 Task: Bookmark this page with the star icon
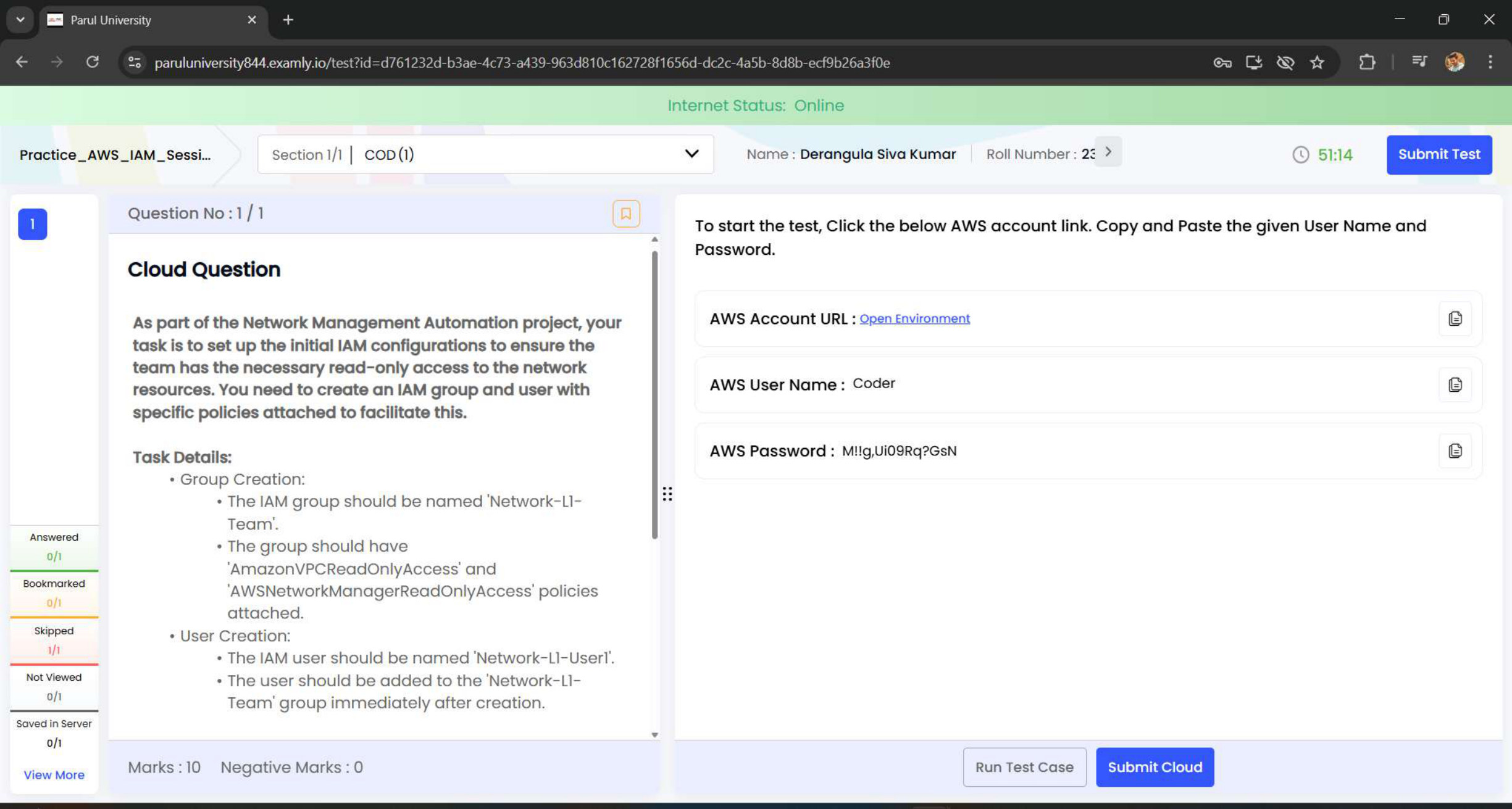[1317, 62]
